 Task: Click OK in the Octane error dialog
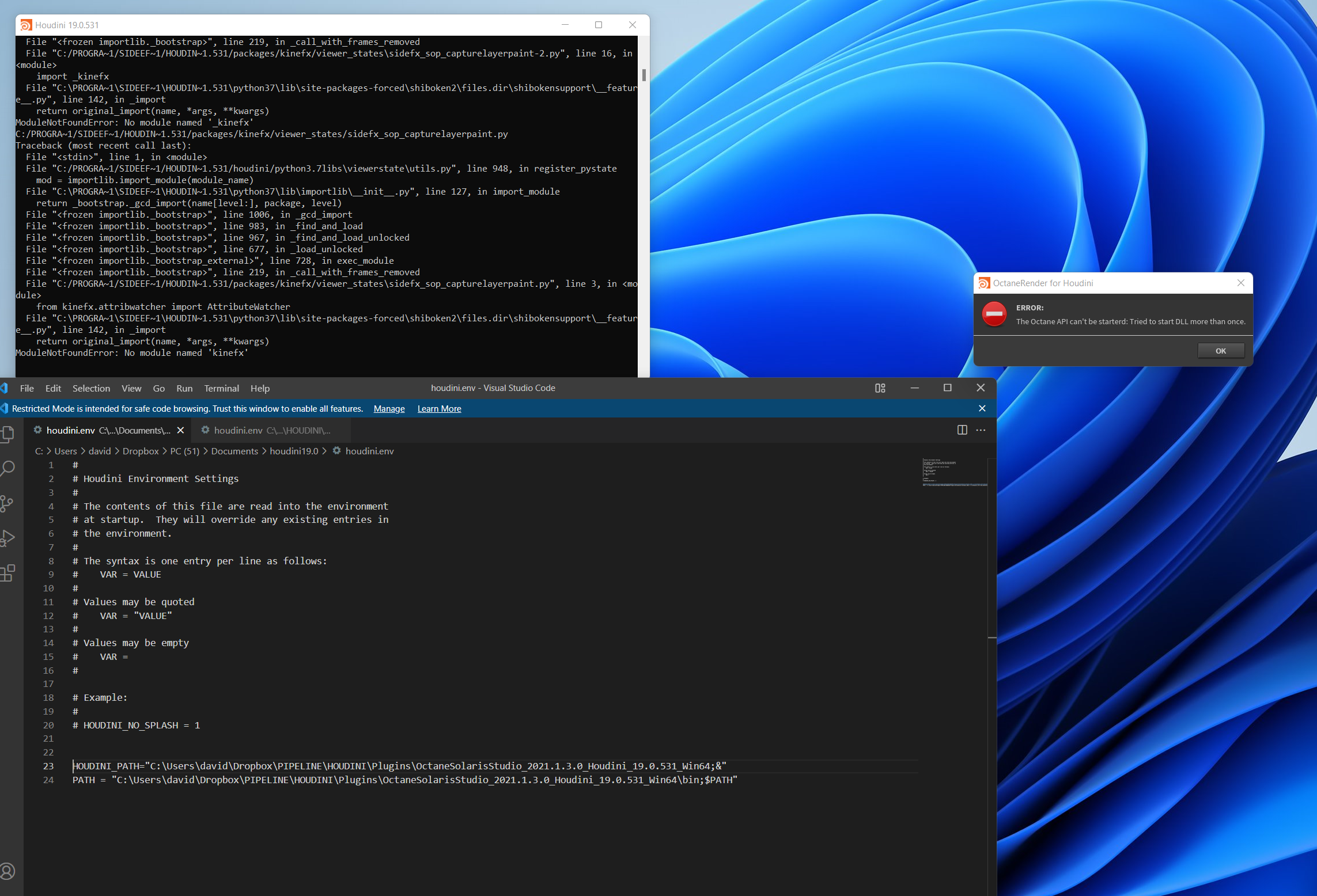tap(1220, 351)
